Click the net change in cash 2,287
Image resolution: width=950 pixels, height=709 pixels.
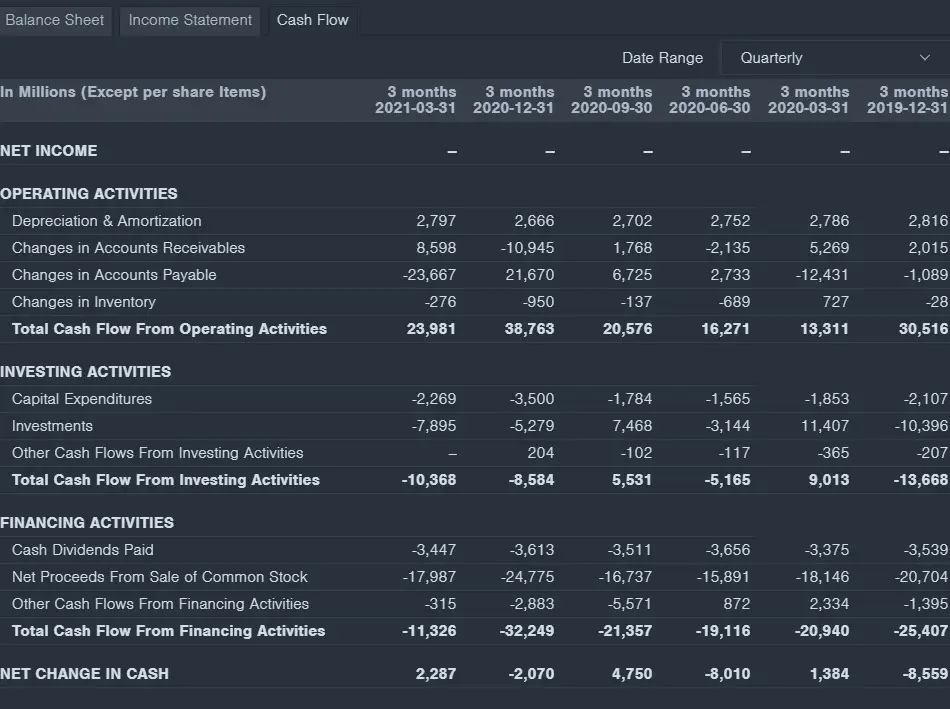pos(436,674)
